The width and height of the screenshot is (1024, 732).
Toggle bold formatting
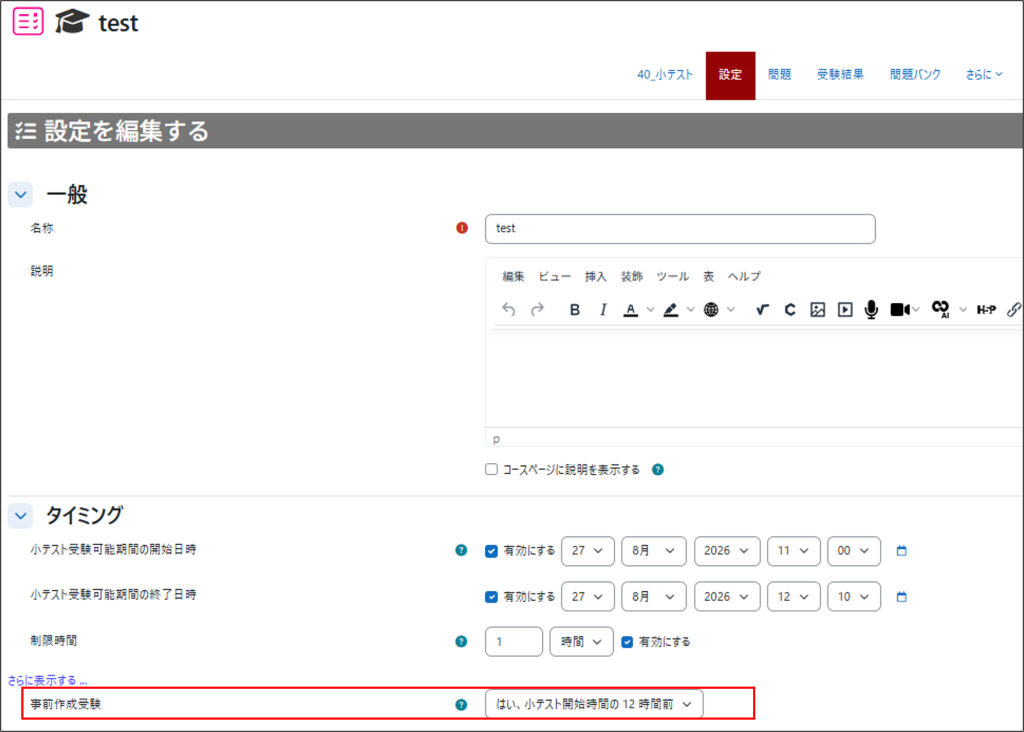click(x=575, y=310)
